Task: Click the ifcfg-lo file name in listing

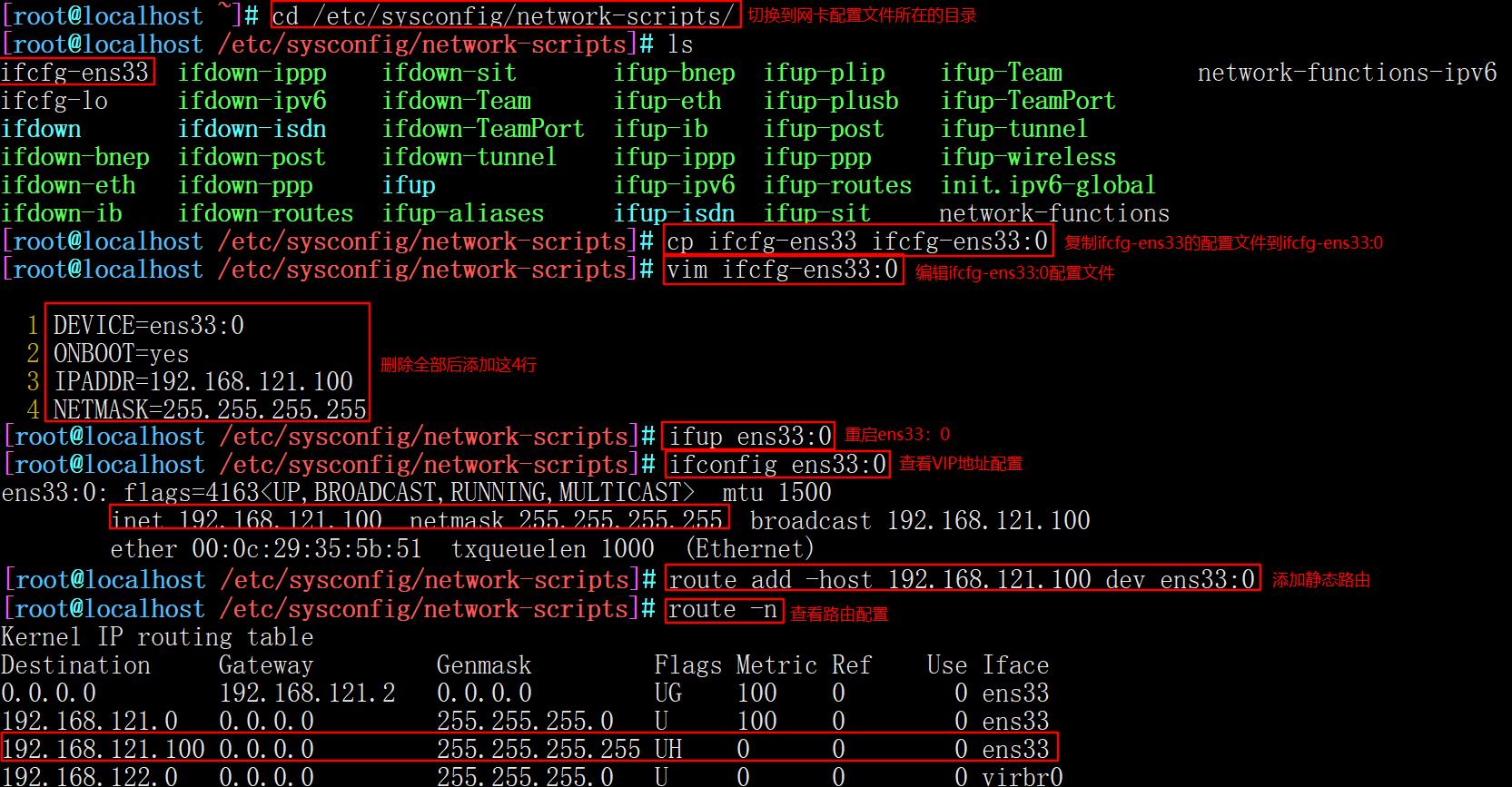Action: (54, 101)
